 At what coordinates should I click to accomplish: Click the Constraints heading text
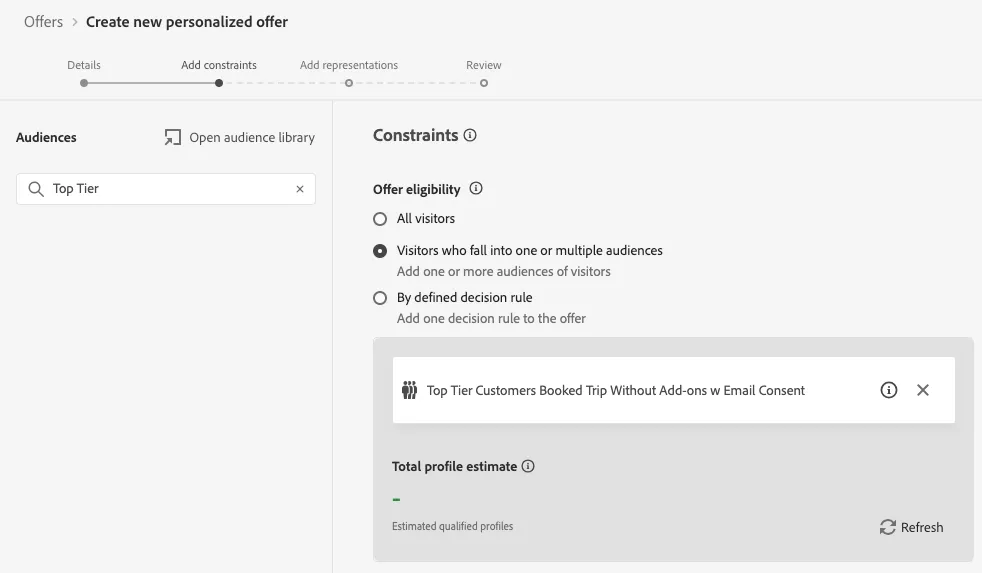point(415,135)
